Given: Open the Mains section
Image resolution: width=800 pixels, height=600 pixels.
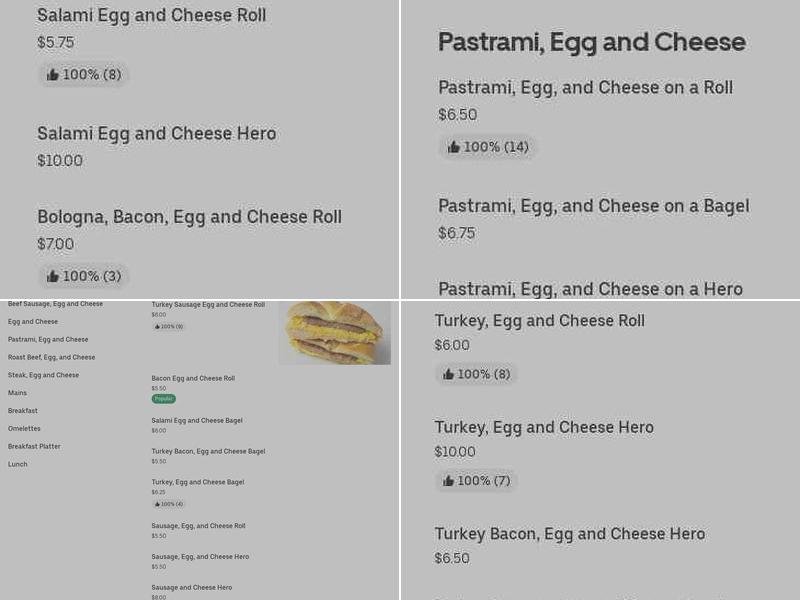Looking at the screenshot, I should click(x=17, y=393).
